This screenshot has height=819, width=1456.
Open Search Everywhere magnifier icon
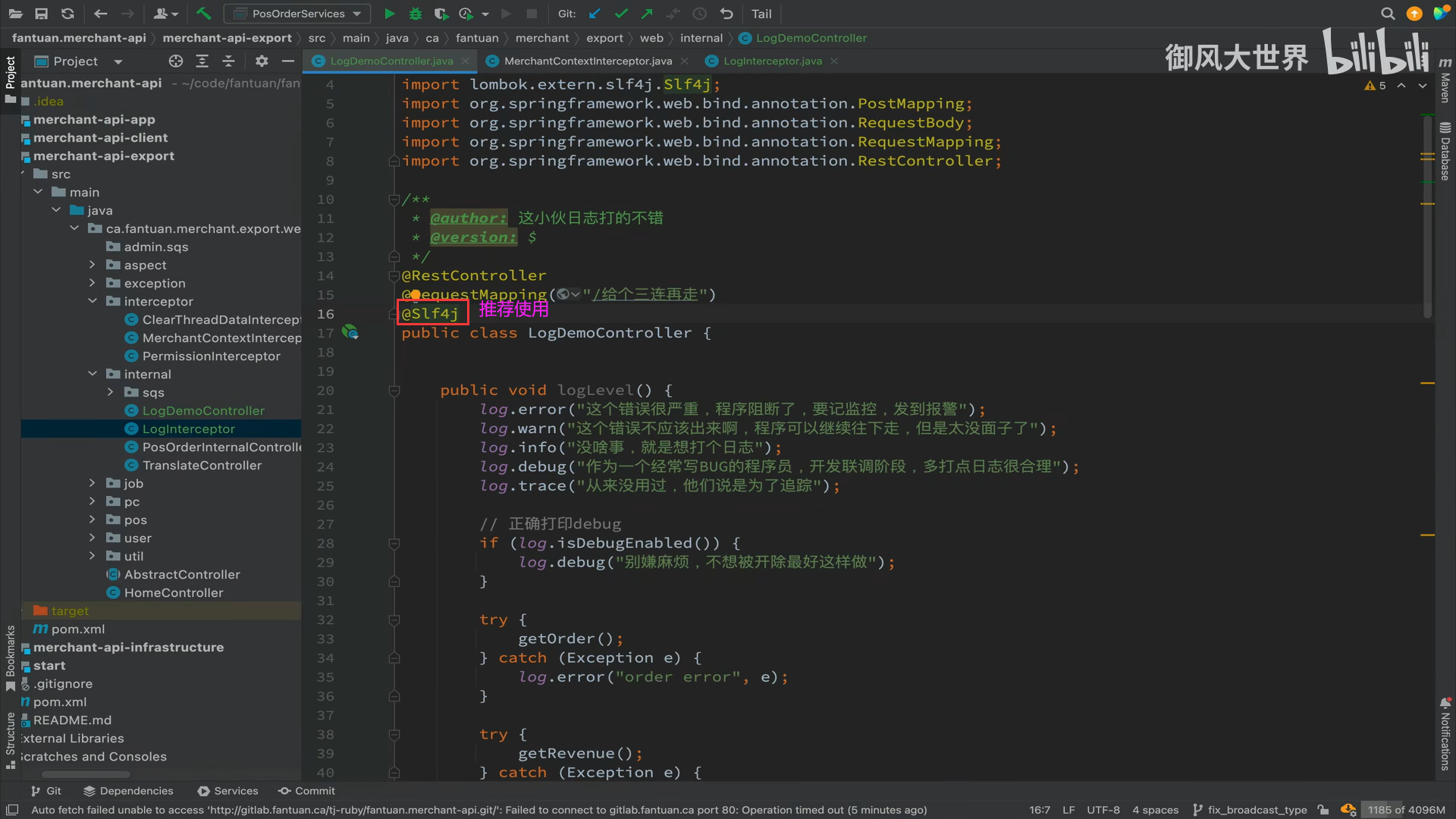coord(1388,14)
